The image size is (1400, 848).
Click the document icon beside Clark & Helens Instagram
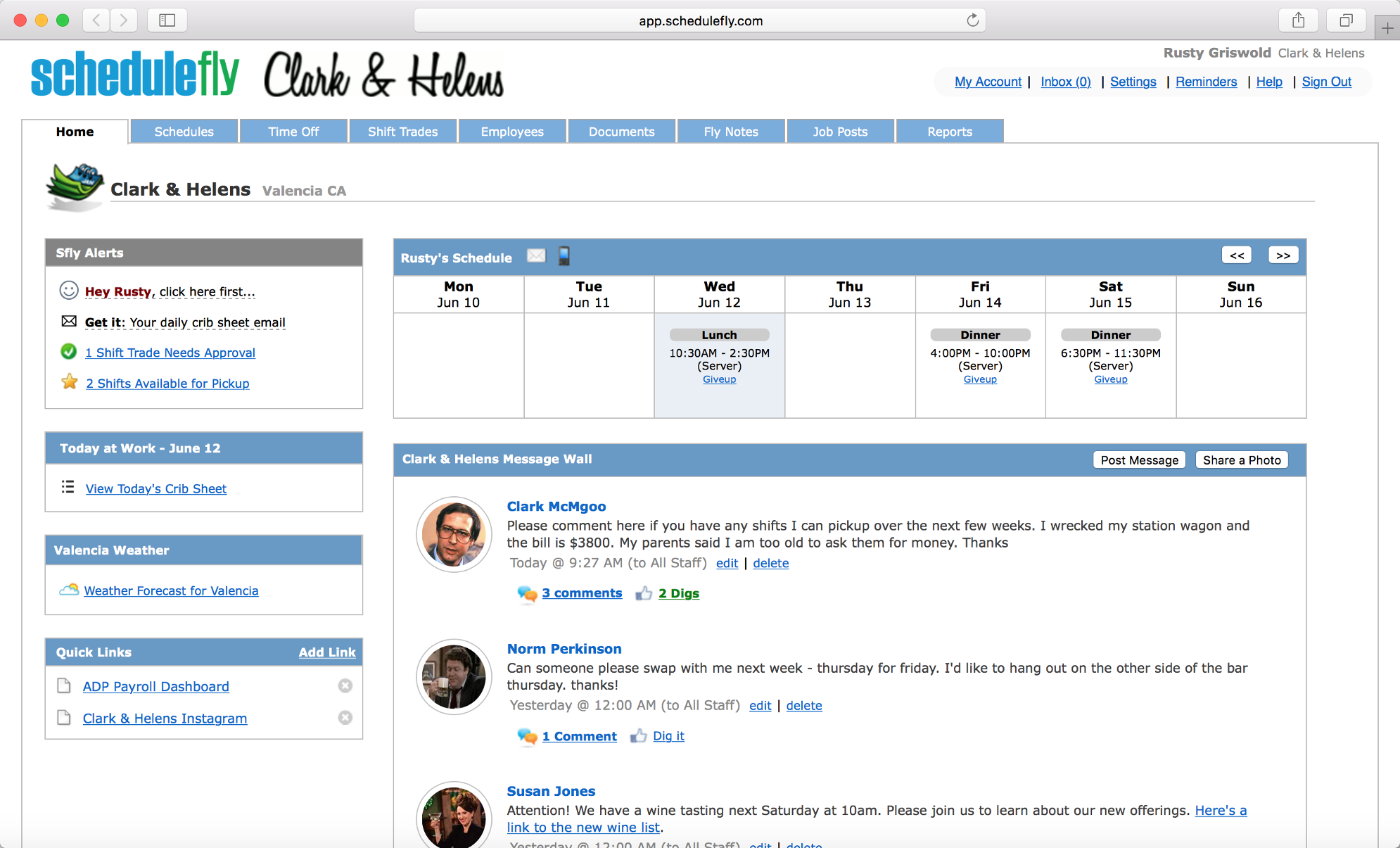(64, 718)
